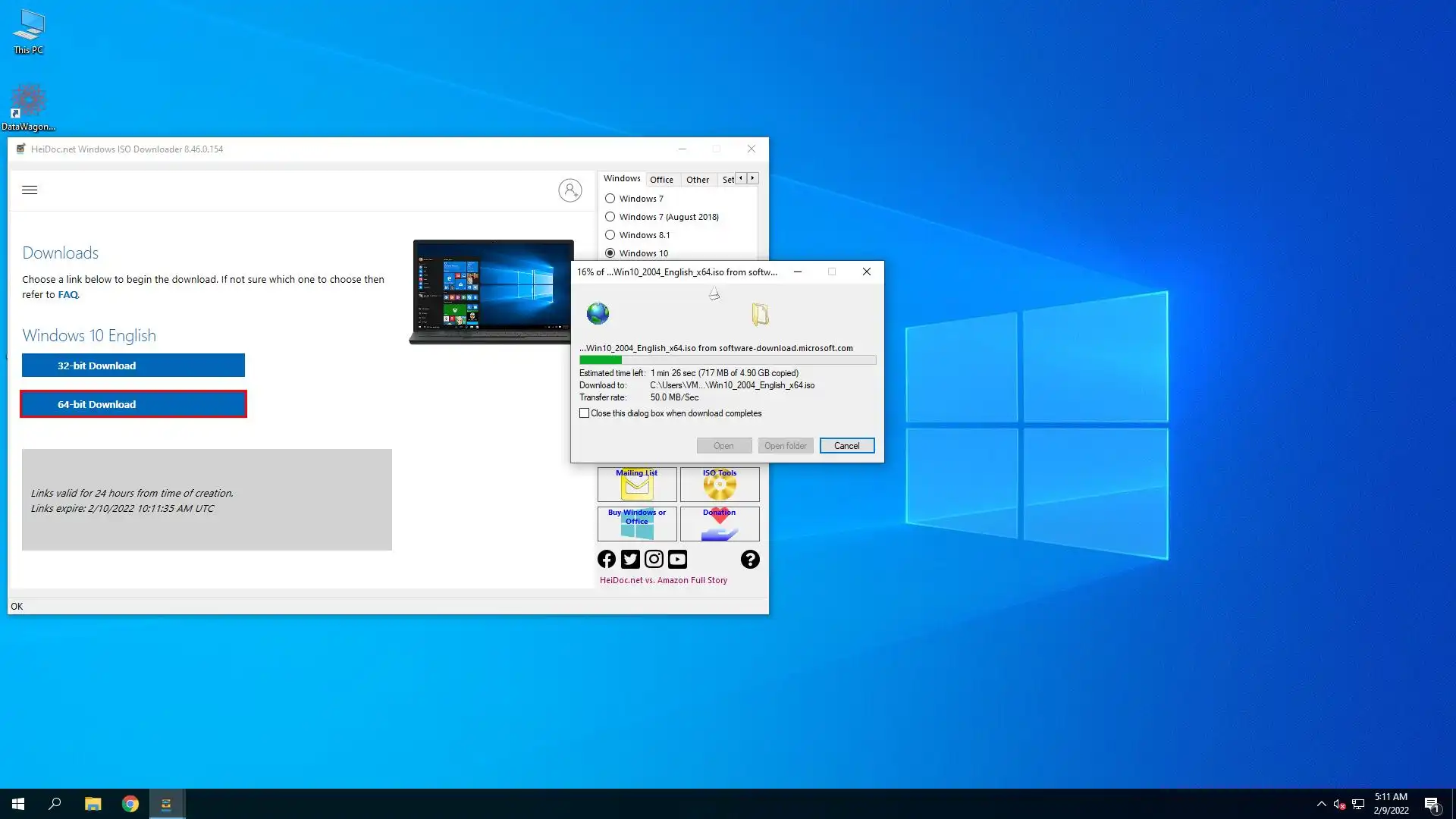Show hidden system tray icons
This screenshot has width=1456, height=819.
click(1321, 804)
